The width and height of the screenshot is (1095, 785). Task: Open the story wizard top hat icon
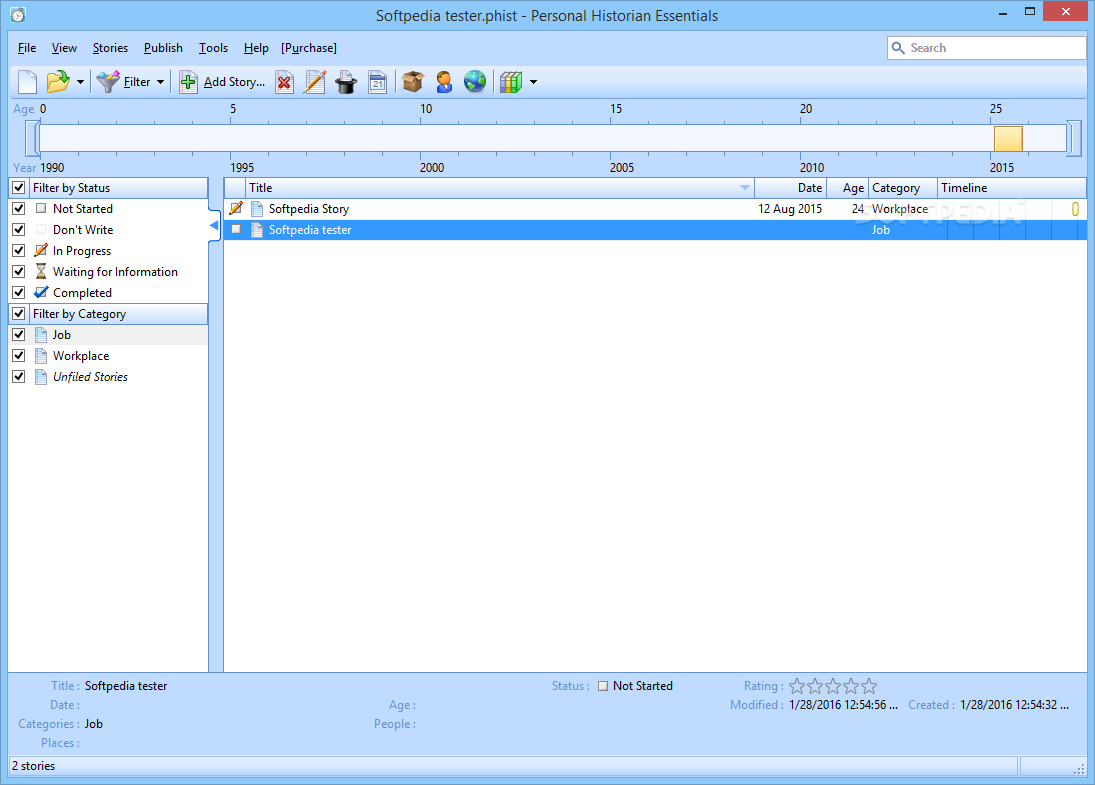click(346, 82)
